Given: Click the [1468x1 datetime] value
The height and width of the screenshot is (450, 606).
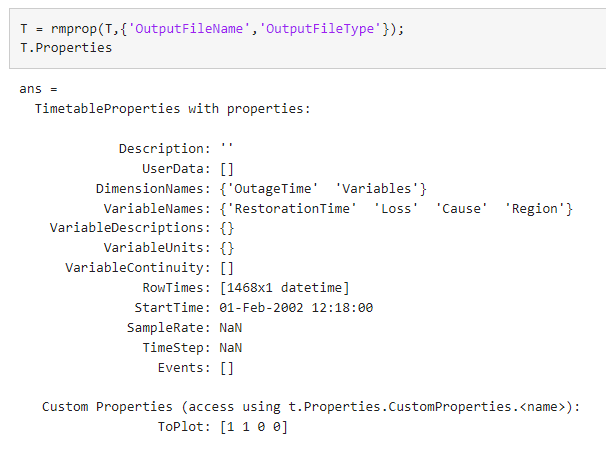Looking at the screenshot, I should pos(284,288).
